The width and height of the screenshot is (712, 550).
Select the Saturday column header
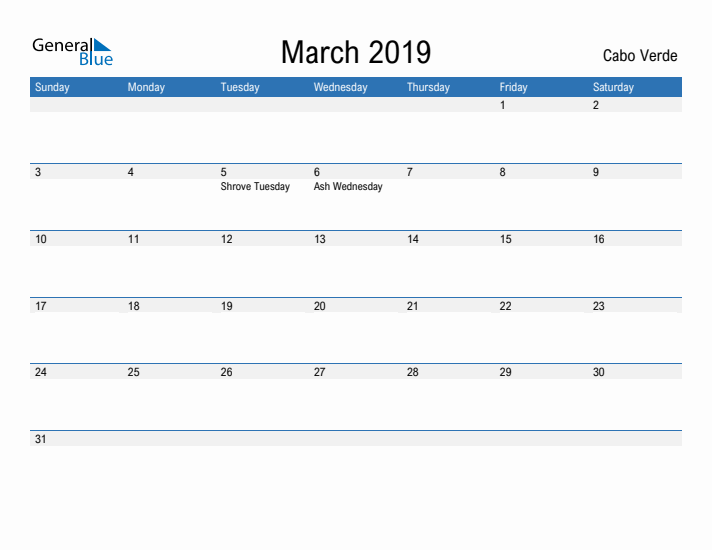coord(613,87)
